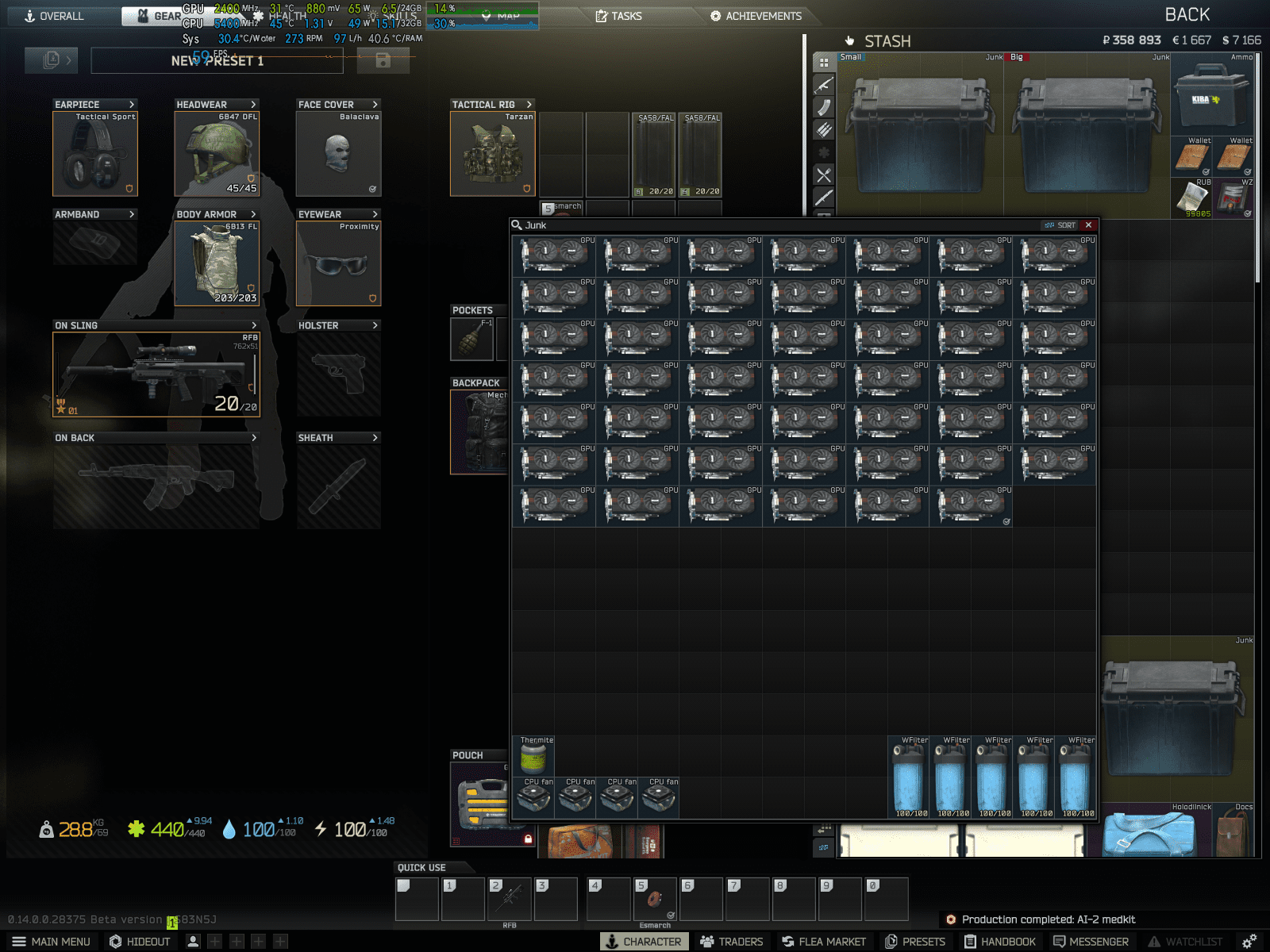Screen dimensions: 1270x952
Task: Open the MESSENGER
Action: click(1091, 942)
